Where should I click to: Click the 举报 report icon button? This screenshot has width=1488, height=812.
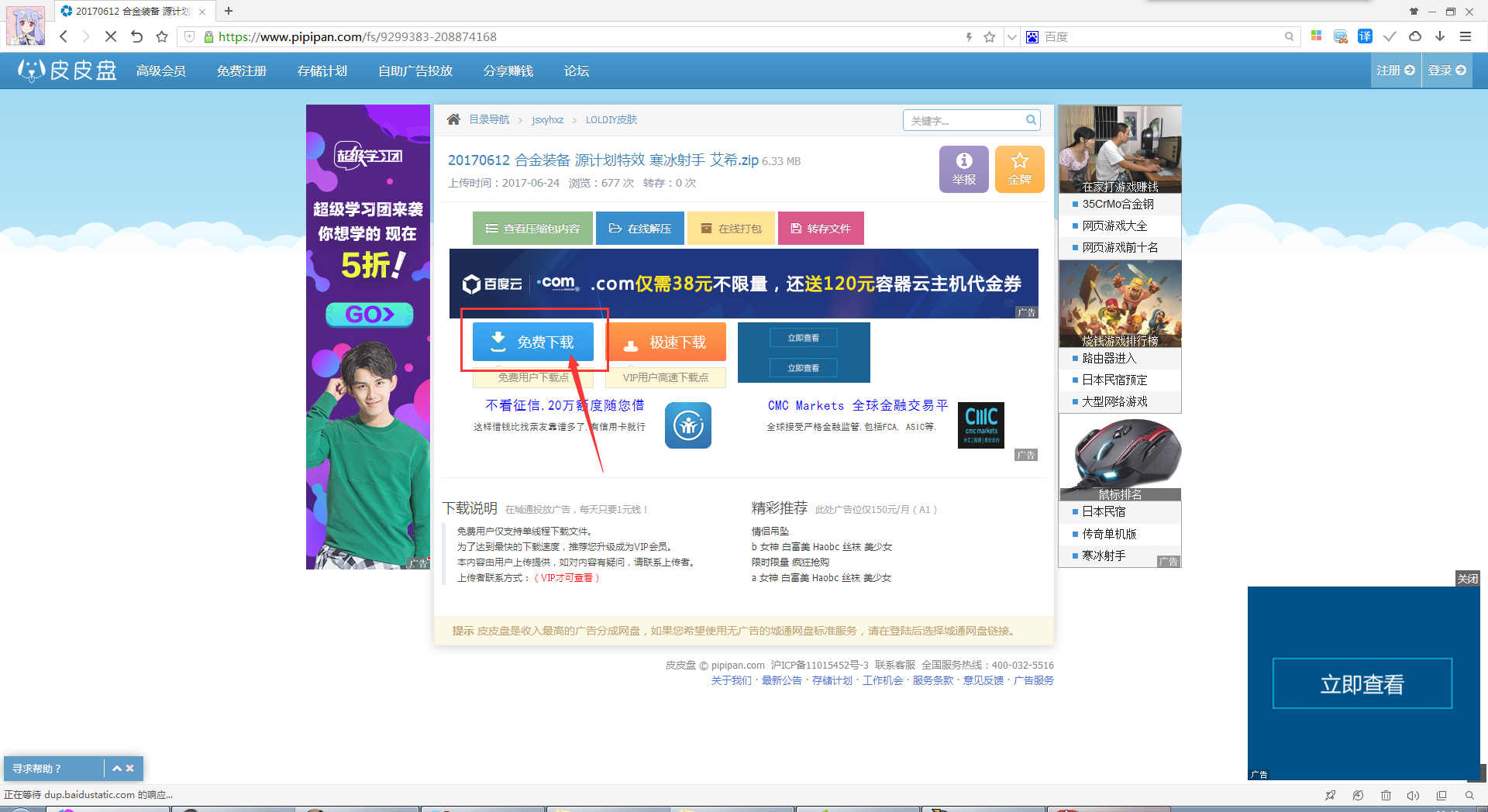click(x=963, y=169)
